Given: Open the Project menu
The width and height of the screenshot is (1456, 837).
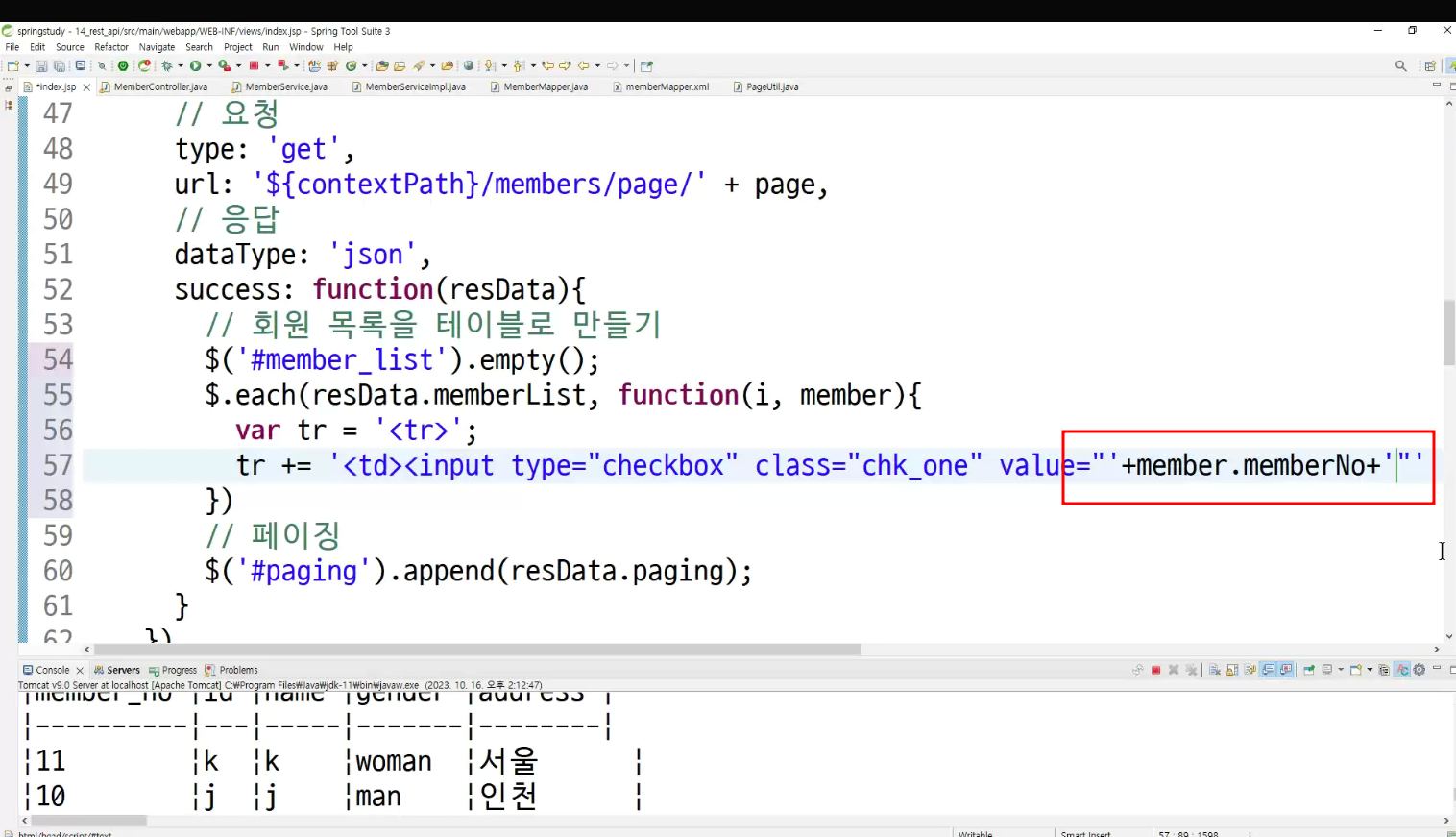Looking at the screenshot, I should tap(238, 47).
